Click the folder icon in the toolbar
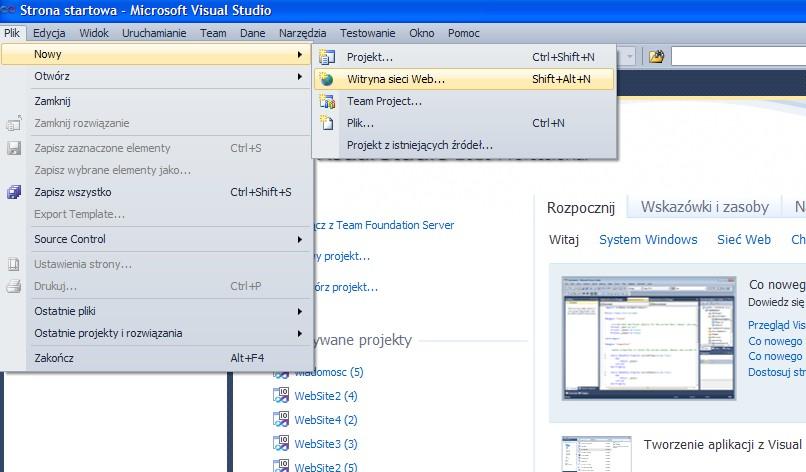806x472 pixels. [656, 57]
